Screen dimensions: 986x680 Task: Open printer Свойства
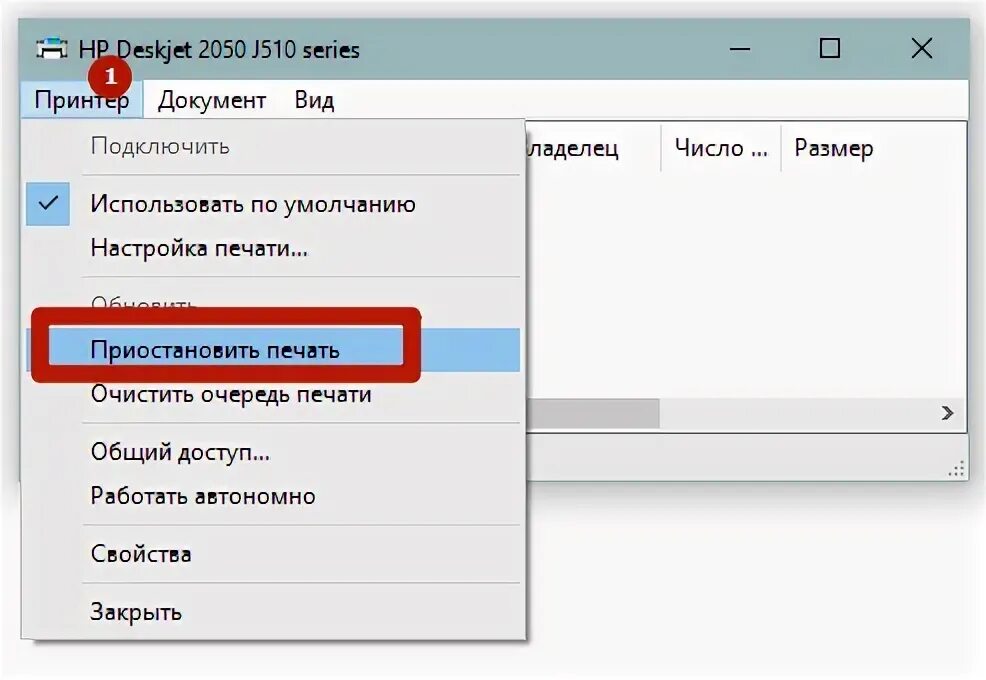click(274, 554)
